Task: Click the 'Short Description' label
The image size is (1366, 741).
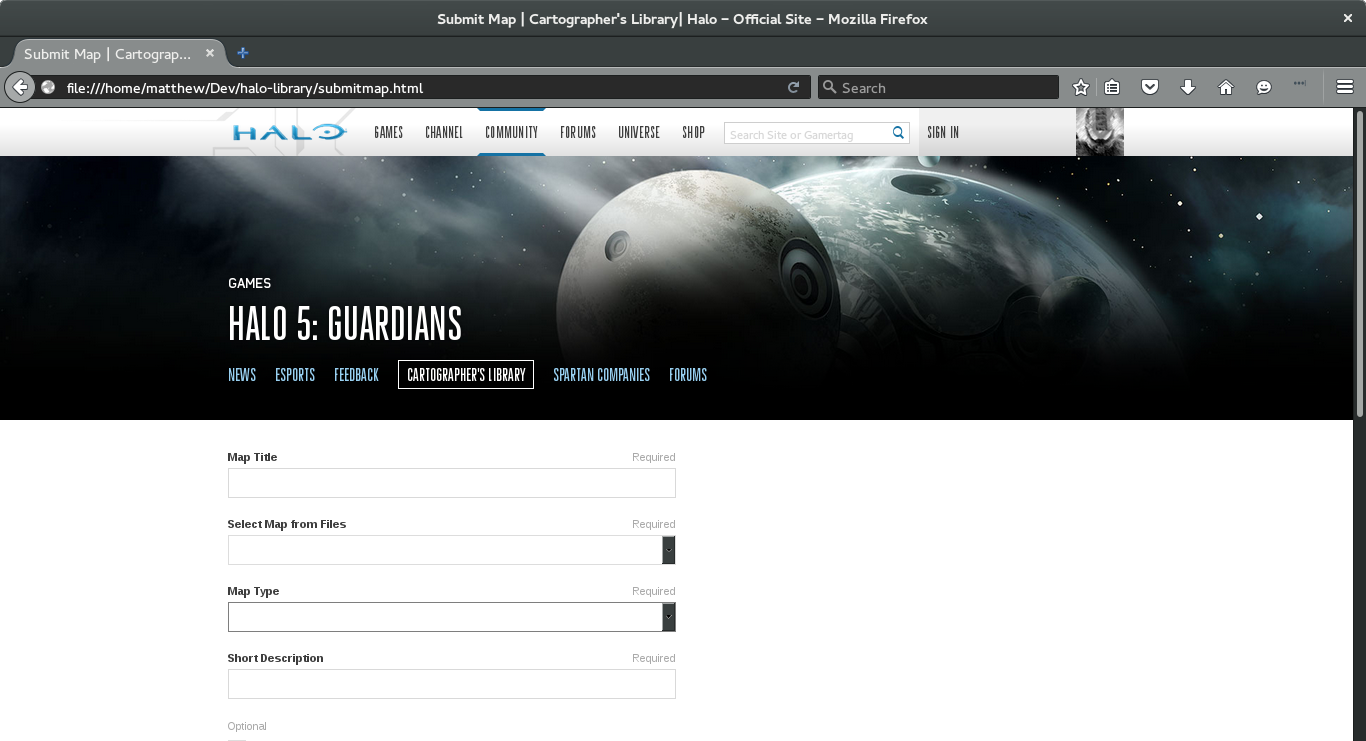Action: point(275,658)
